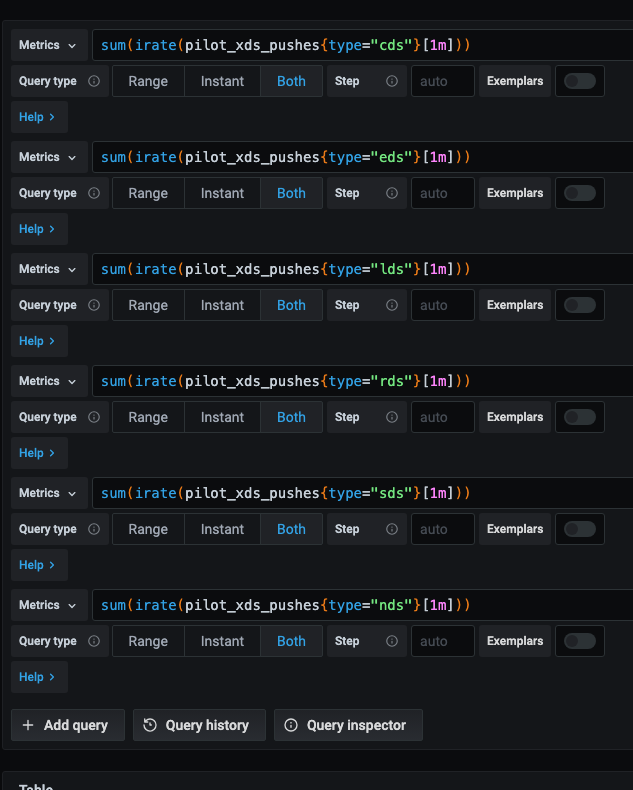The height and width of the screenshot is (790, 633).
Task: Enable Exemplars toggle for the cds query
Action: click(580, 81)
